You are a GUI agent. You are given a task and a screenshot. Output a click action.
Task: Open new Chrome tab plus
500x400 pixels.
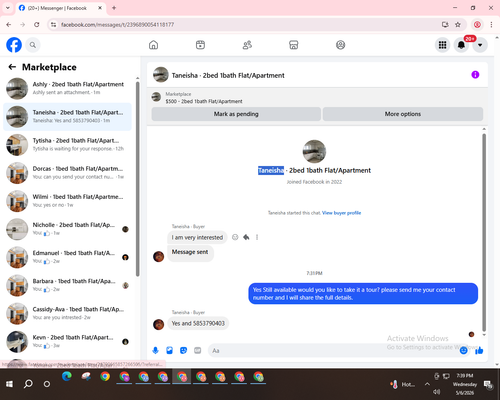[114, 8]
